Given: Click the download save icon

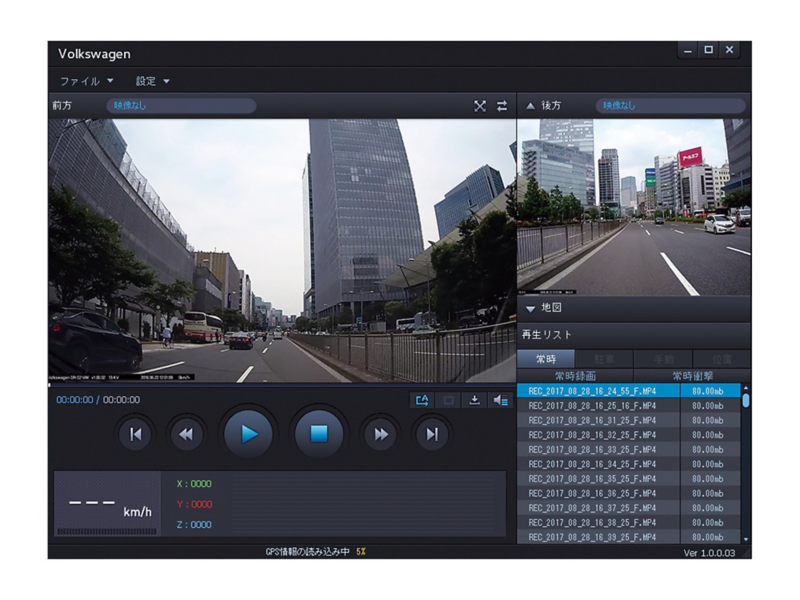Looking at the screenshot, I should pyautogui.click(x=474, y=400).
